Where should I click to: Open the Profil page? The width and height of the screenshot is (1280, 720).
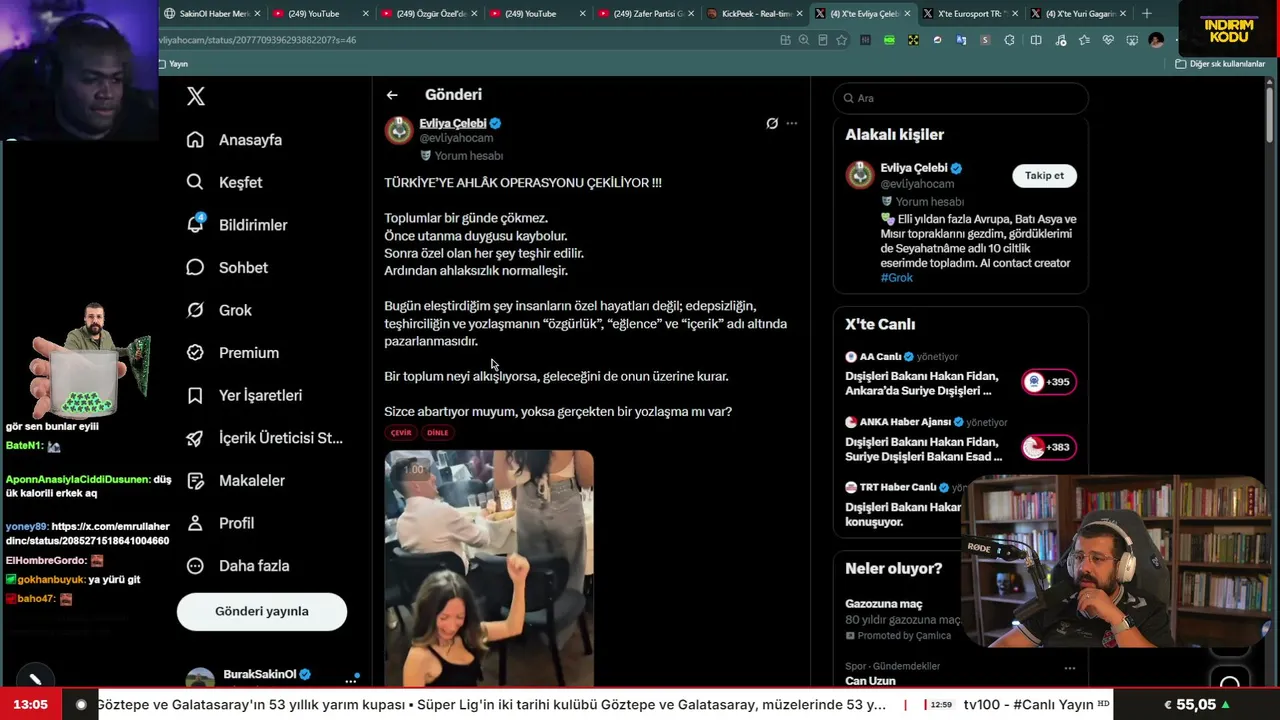[x=221, y=523]
